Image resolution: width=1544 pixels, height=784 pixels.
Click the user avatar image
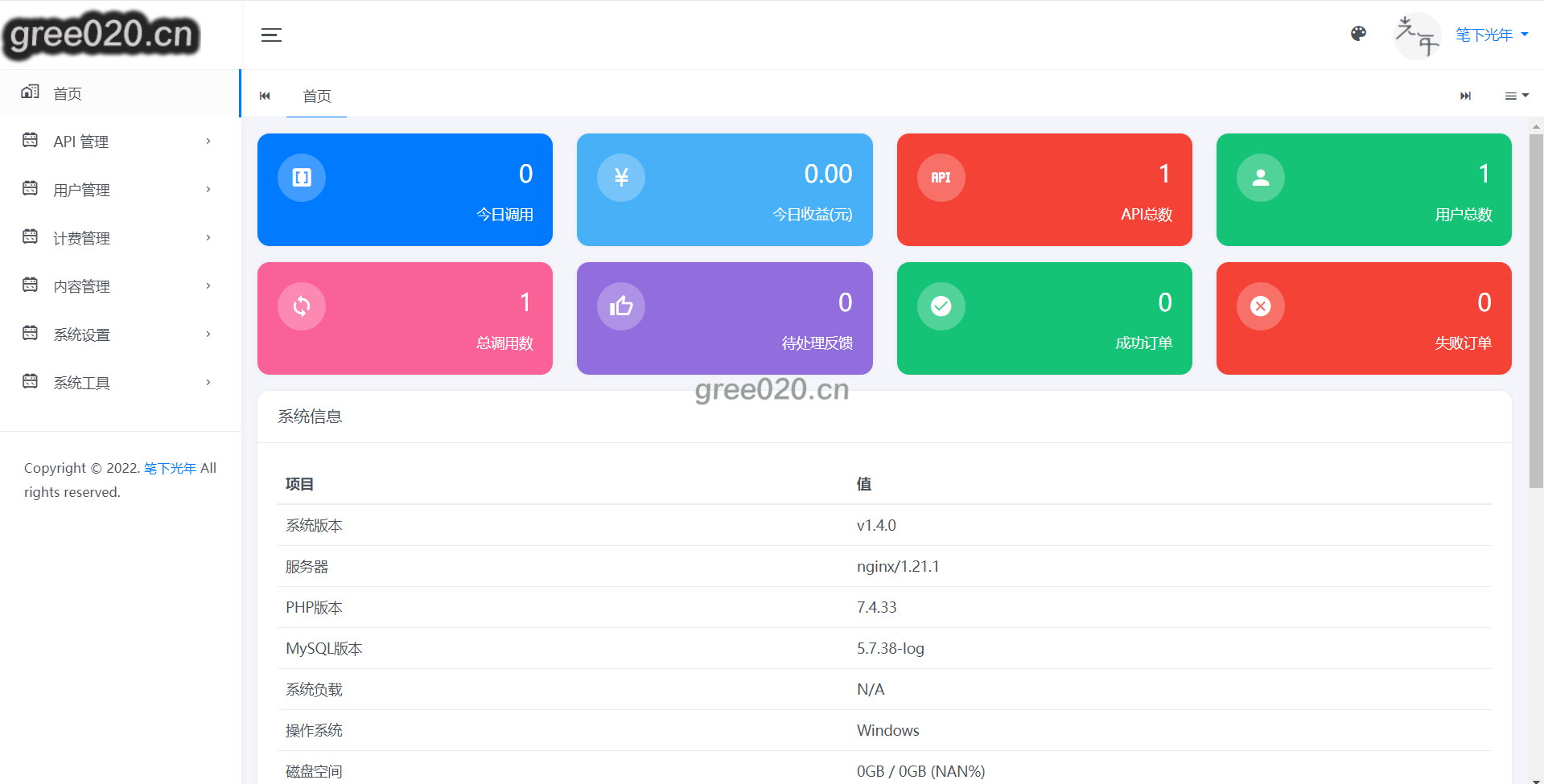point(1417,35)
